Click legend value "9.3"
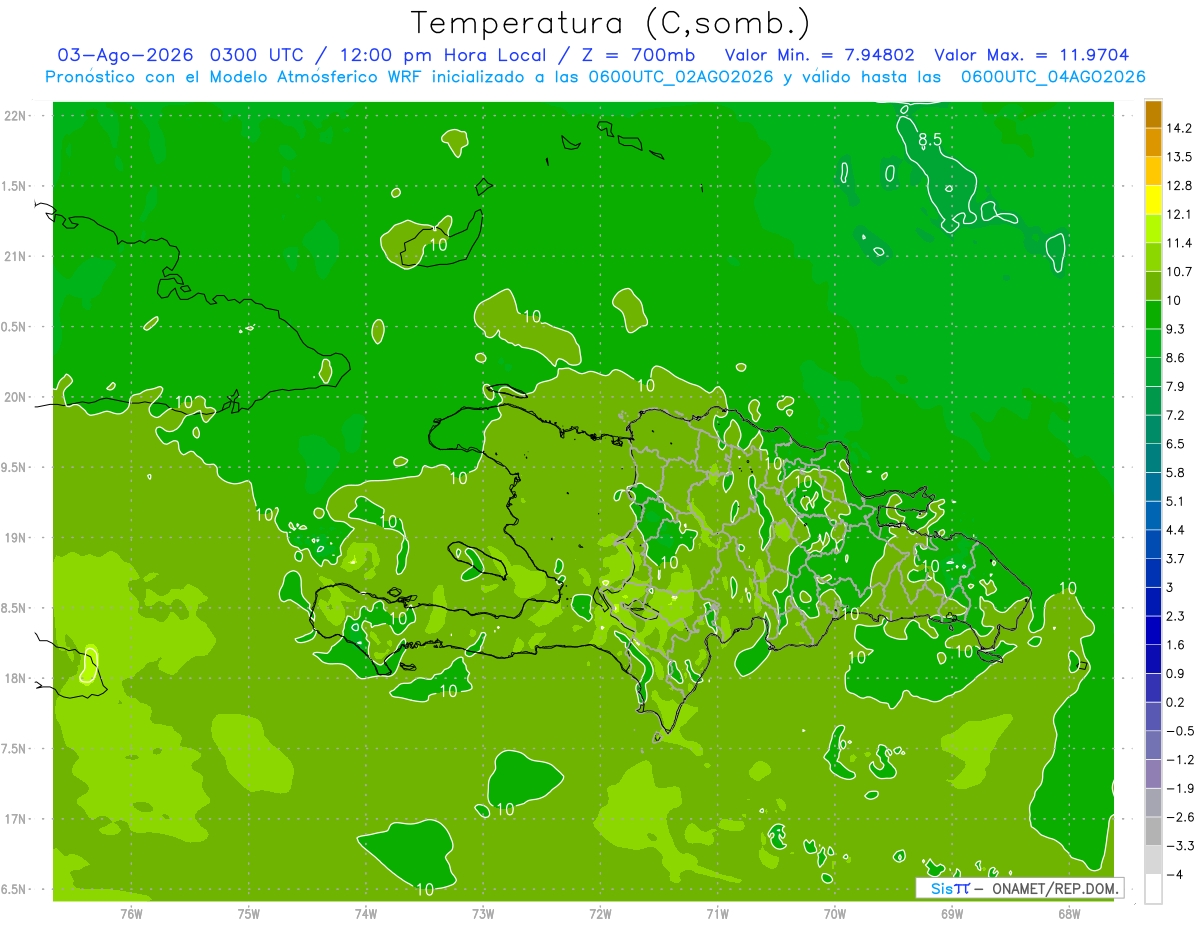 (1176, 329)
